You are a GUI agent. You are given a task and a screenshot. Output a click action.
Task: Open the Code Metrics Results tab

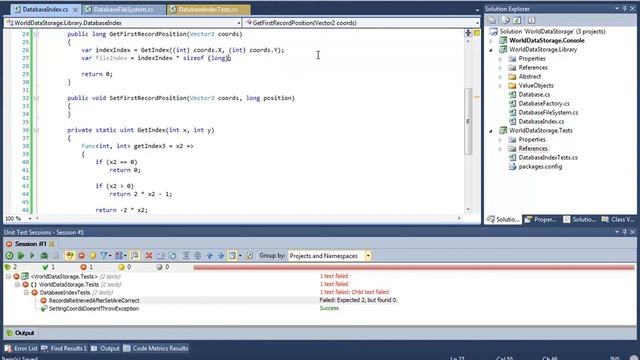[x=156, y=349]
